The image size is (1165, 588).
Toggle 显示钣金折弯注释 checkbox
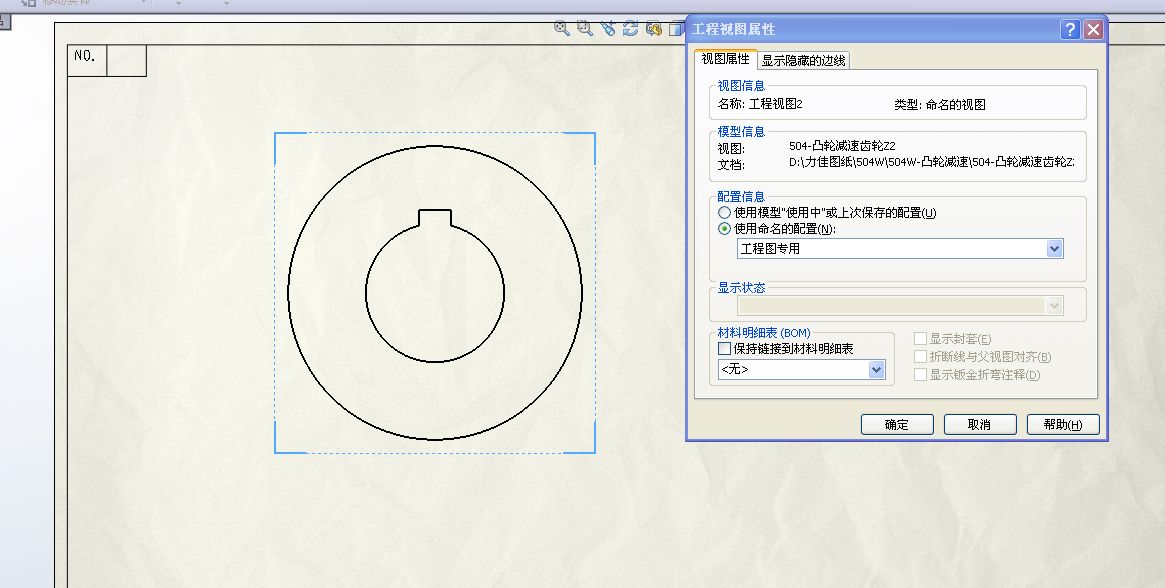pyautogui.click(x=920, y=375)
